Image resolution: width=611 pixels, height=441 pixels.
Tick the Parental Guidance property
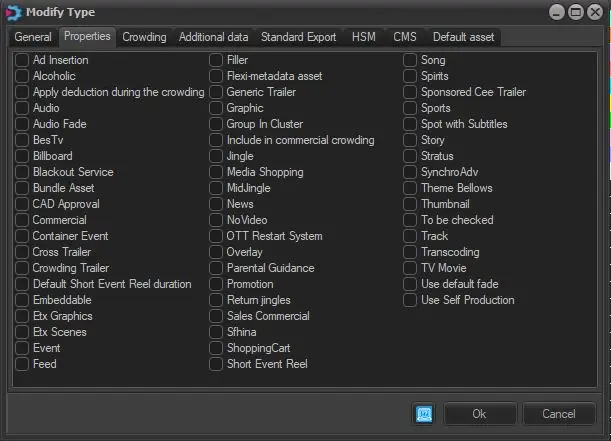217,268
